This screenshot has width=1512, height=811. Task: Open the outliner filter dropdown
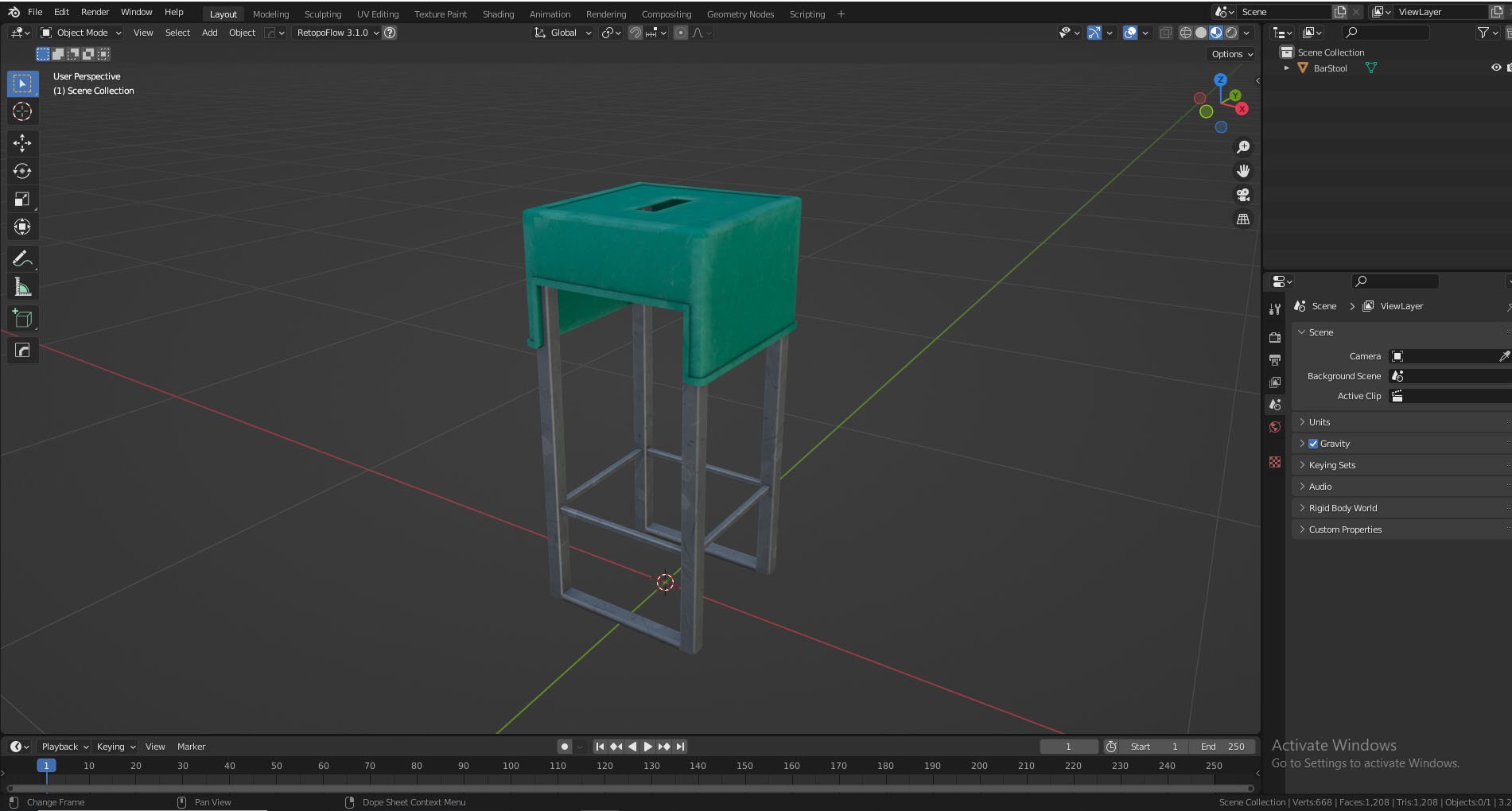tap(1487, 33)
